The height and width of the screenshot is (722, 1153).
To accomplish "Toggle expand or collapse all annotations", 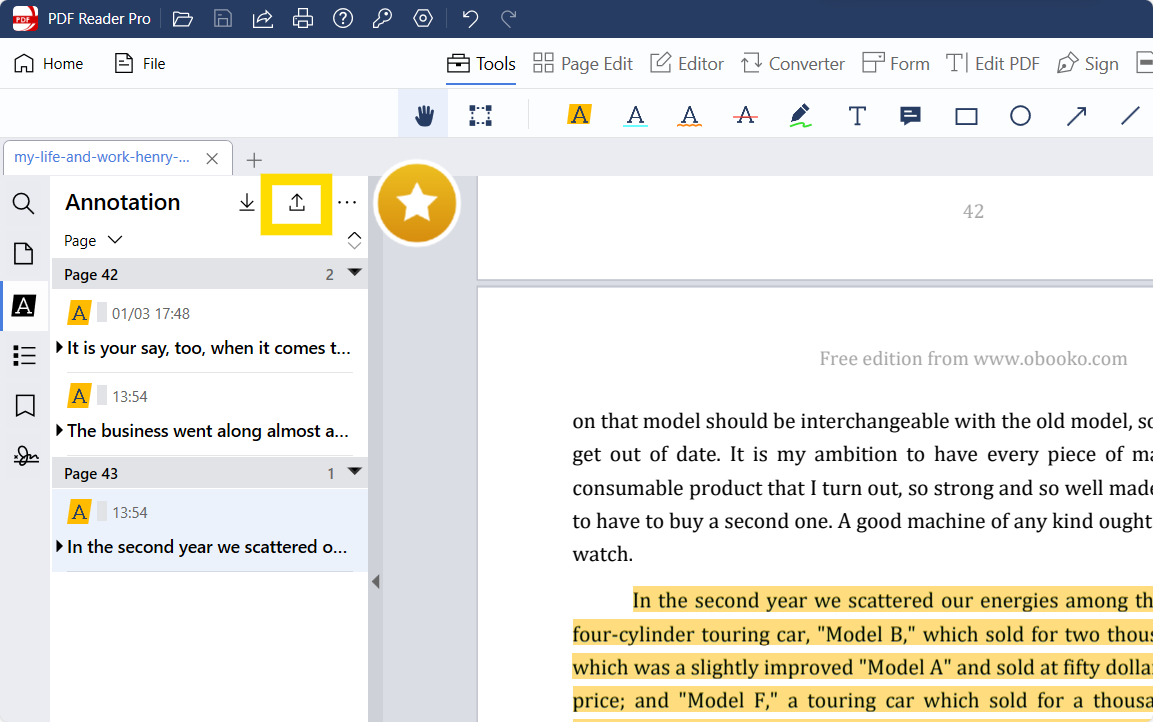I will 354,240.
